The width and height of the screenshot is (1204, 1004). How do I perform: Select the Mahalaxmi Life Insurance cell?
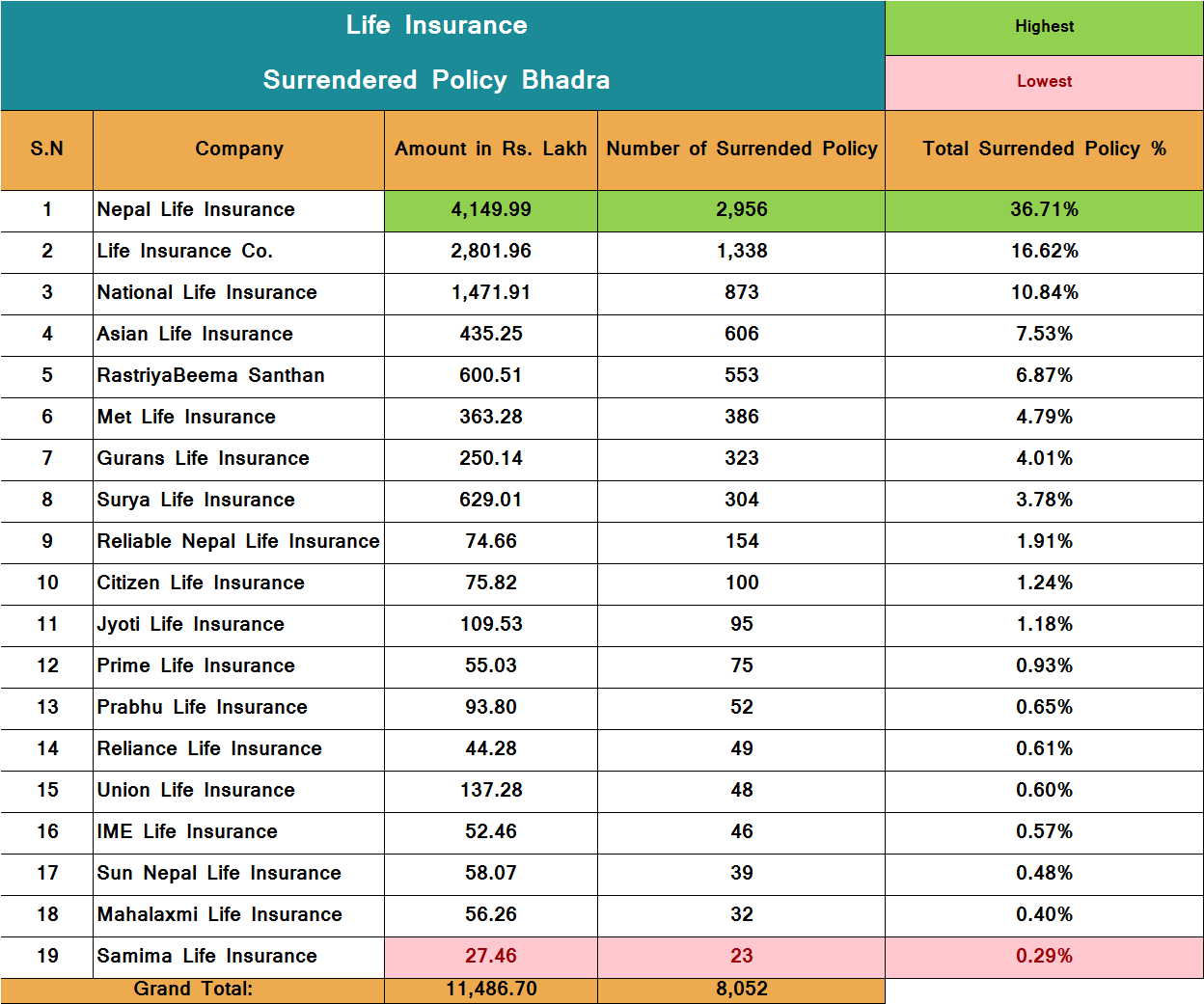tap(219, 914)
